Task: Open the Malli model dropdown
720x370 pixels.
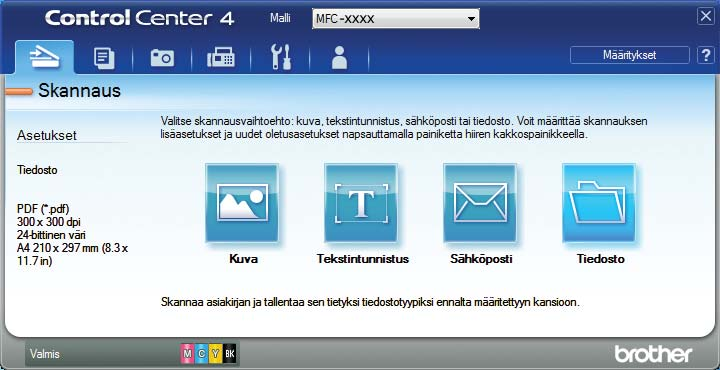Action: point(396,19)
